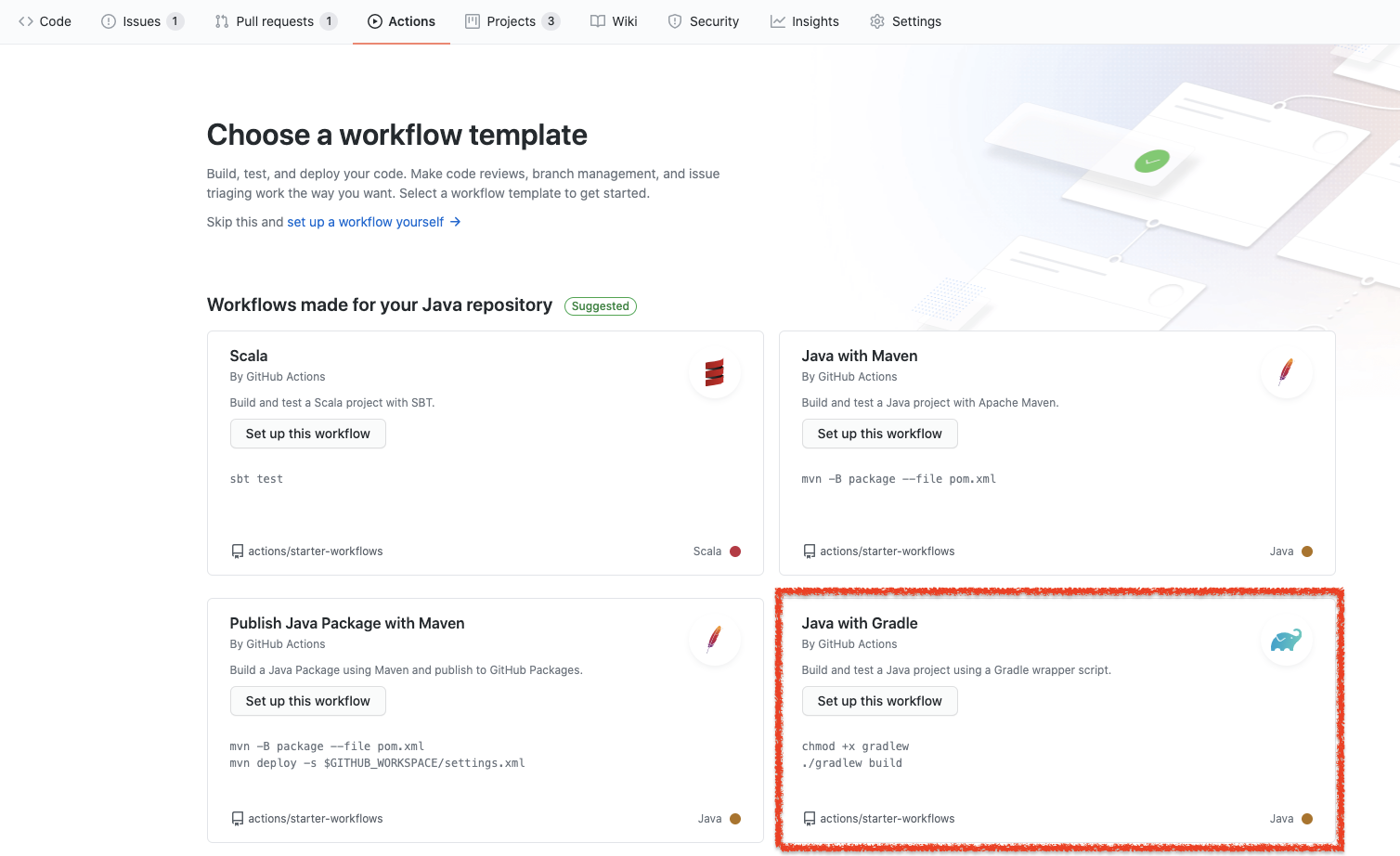Set up the Scala workflow
This screenshot has width=1400, height=856.
click(x=308, y=434)
